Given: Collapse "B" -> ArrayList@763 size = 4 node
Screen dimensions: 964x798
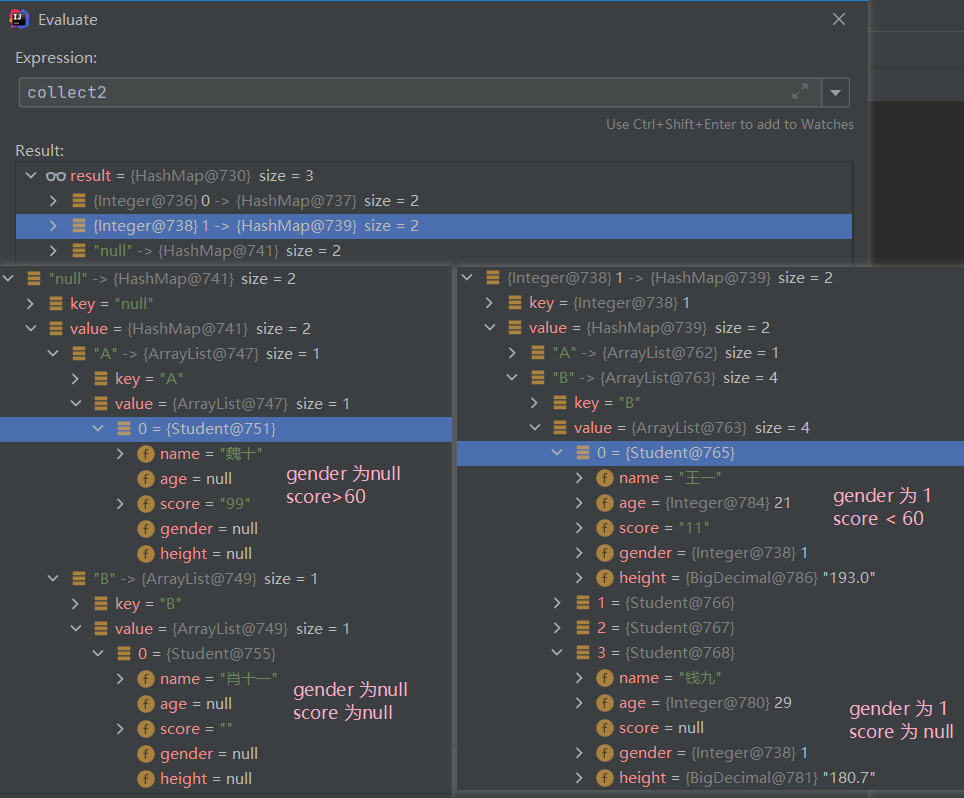Looking at the screenshot, I should (512, 377).
